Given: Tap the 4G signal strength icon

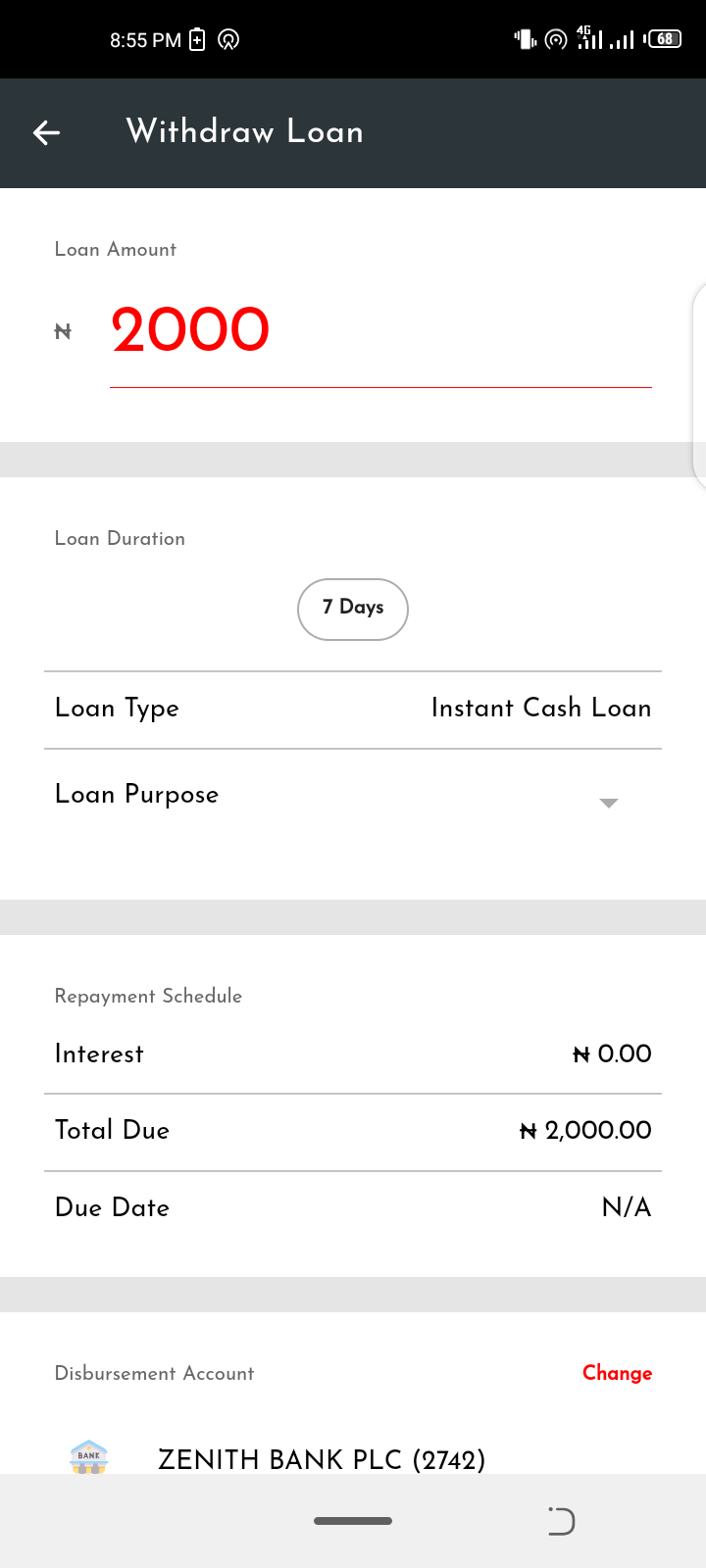Looking at the screenshot, I should [x=589, y=38].
